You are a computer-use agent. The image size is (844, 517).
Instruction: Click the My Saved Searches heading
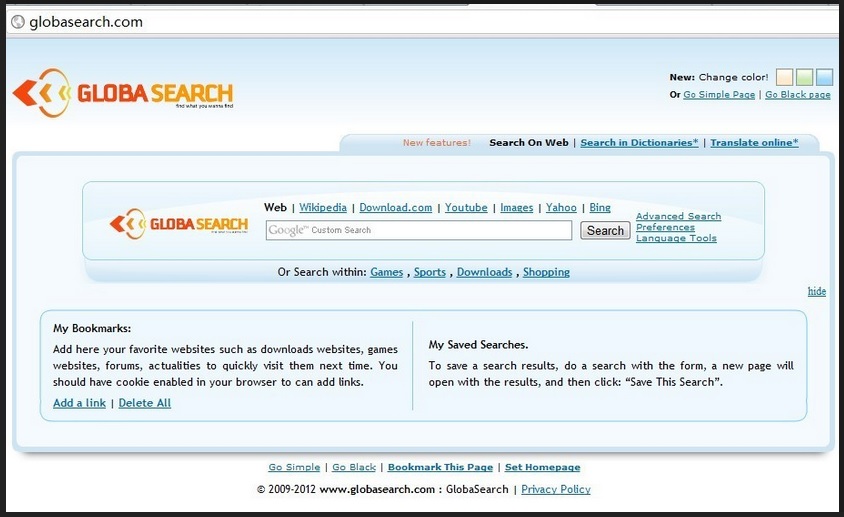click(479, 345)
